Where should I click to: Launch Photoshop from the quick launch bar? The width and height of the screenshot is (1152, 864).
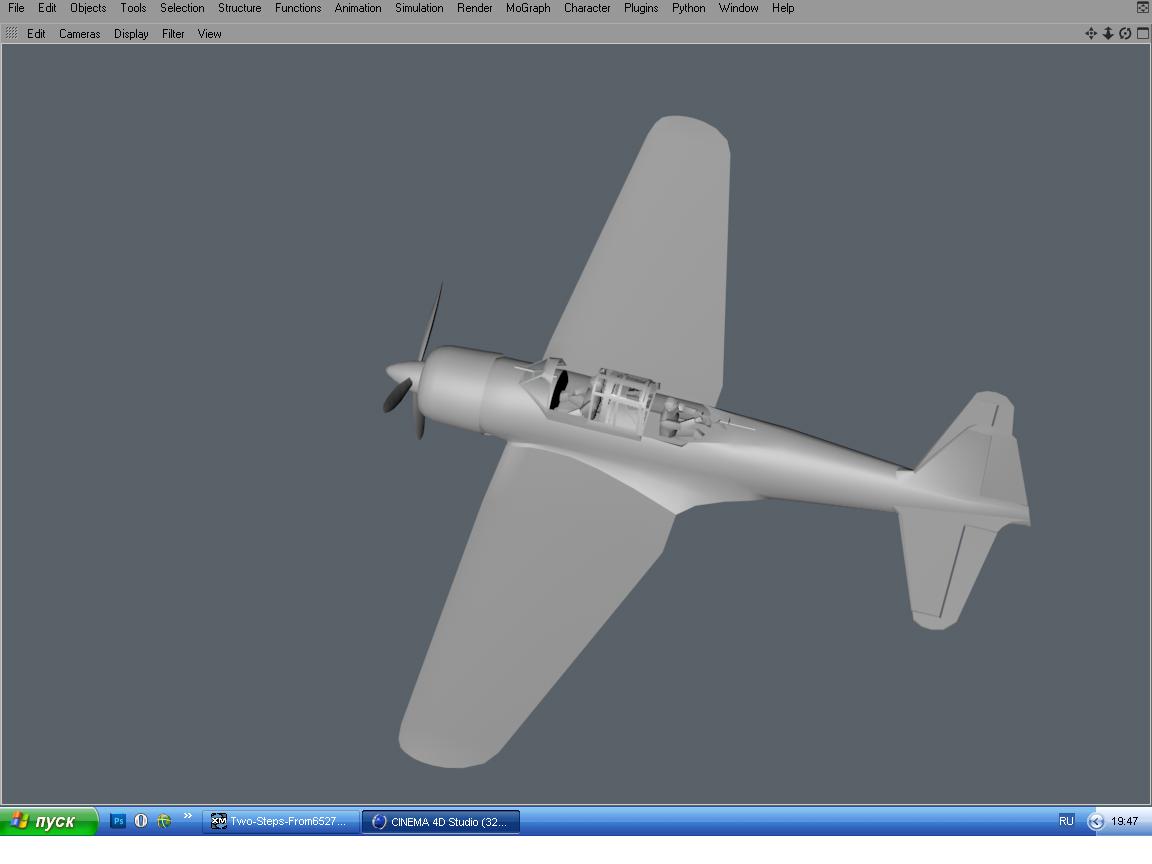click(x=118, y=821)
